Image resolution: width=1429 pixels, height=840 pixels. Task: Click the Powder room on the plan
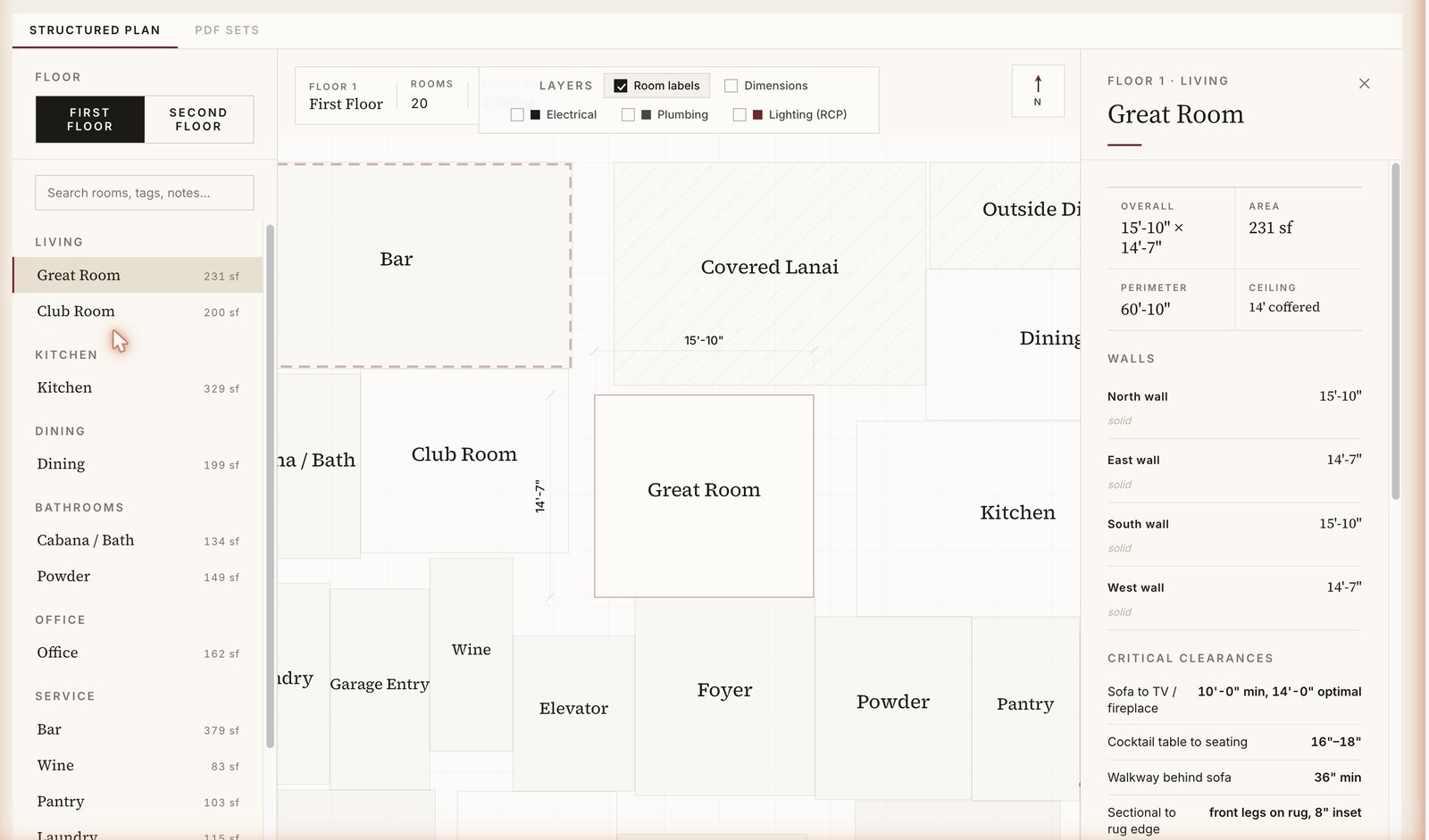[x=893, y=707]
